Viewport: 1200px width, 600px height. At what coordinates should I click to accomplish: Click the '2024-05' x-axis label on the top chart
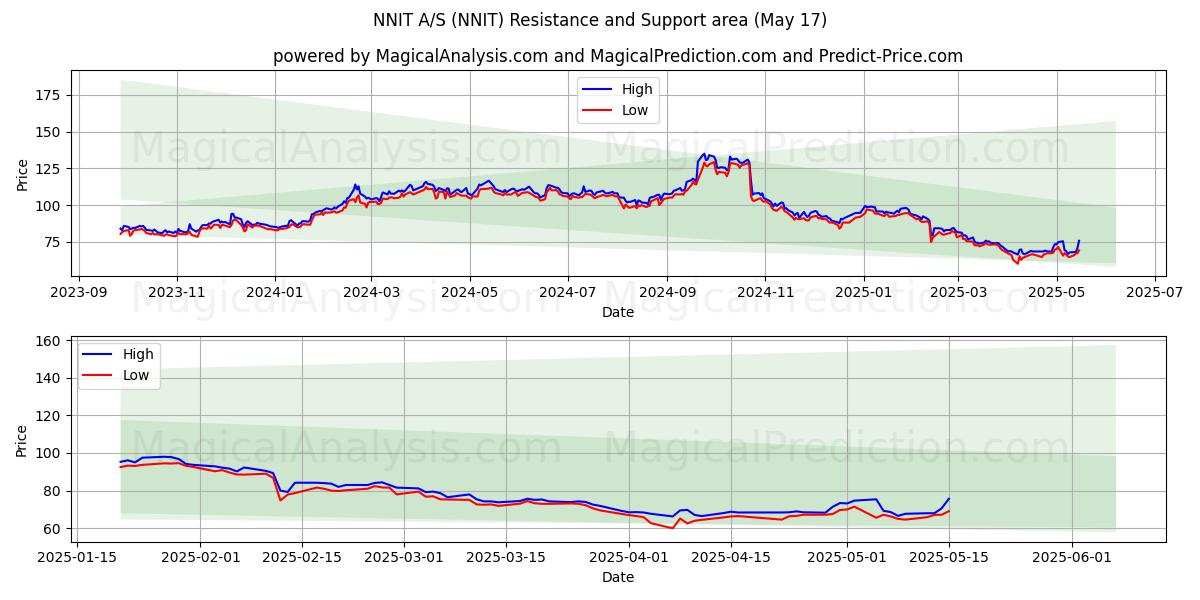pos(469,293)
